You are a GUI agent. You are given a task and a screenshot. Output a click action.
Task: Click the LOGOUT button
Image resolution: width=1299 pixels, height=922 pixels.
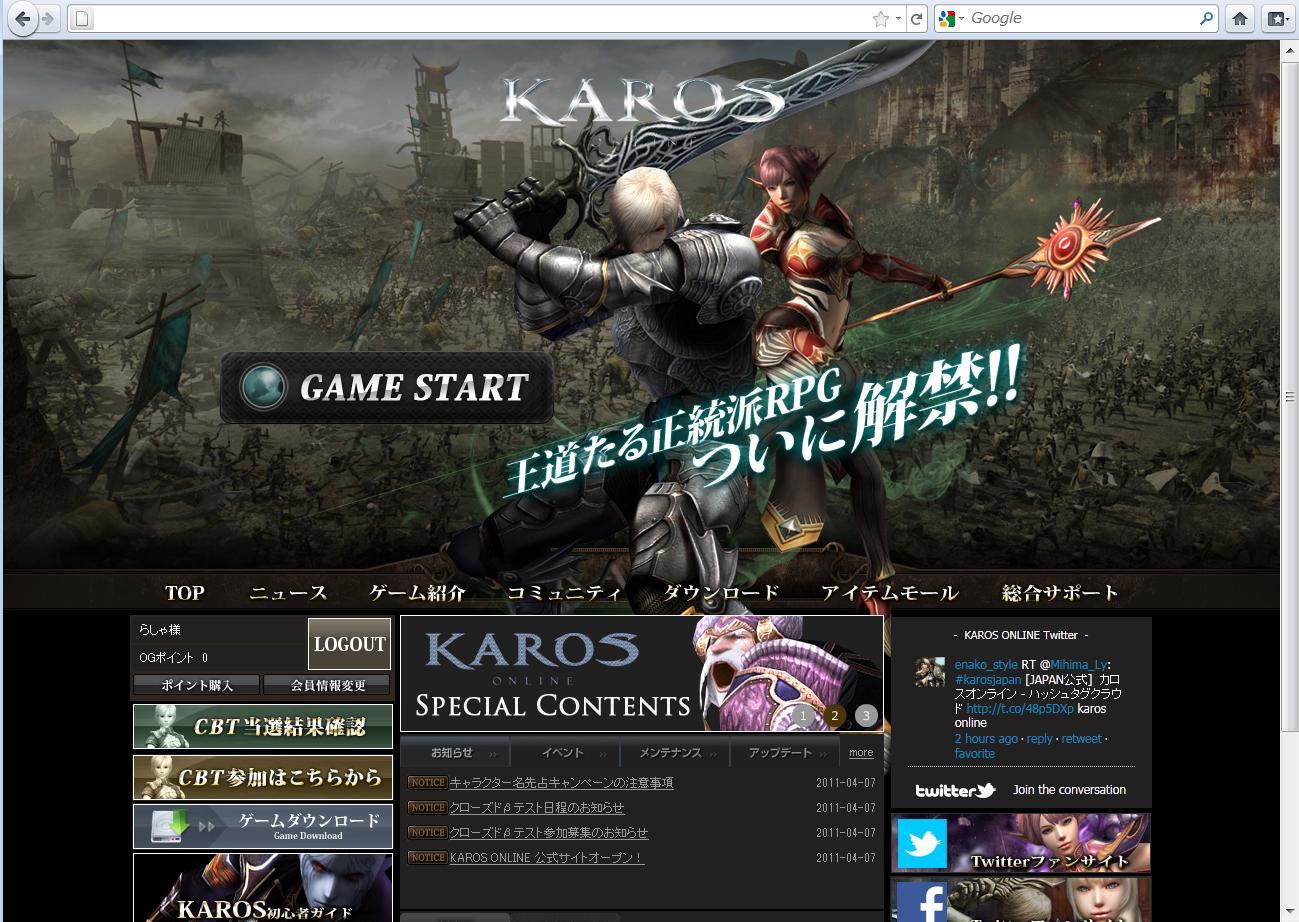[349, 644]
